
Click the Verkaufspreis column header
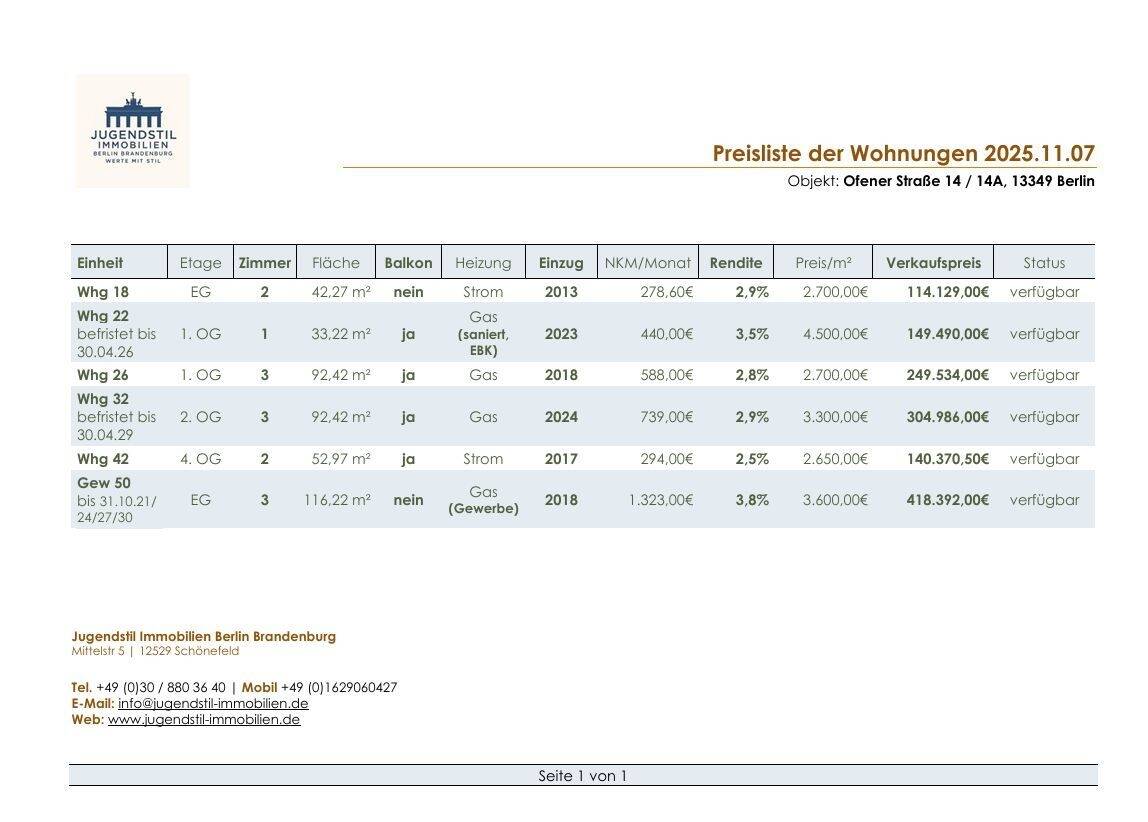[931, 262]
